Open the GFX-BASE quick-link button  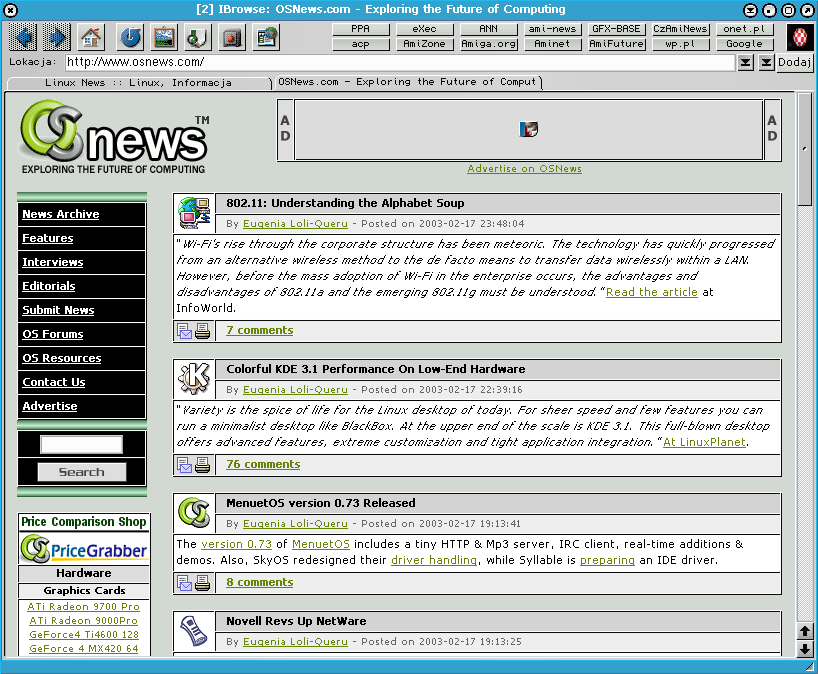(x=616, y=29)
